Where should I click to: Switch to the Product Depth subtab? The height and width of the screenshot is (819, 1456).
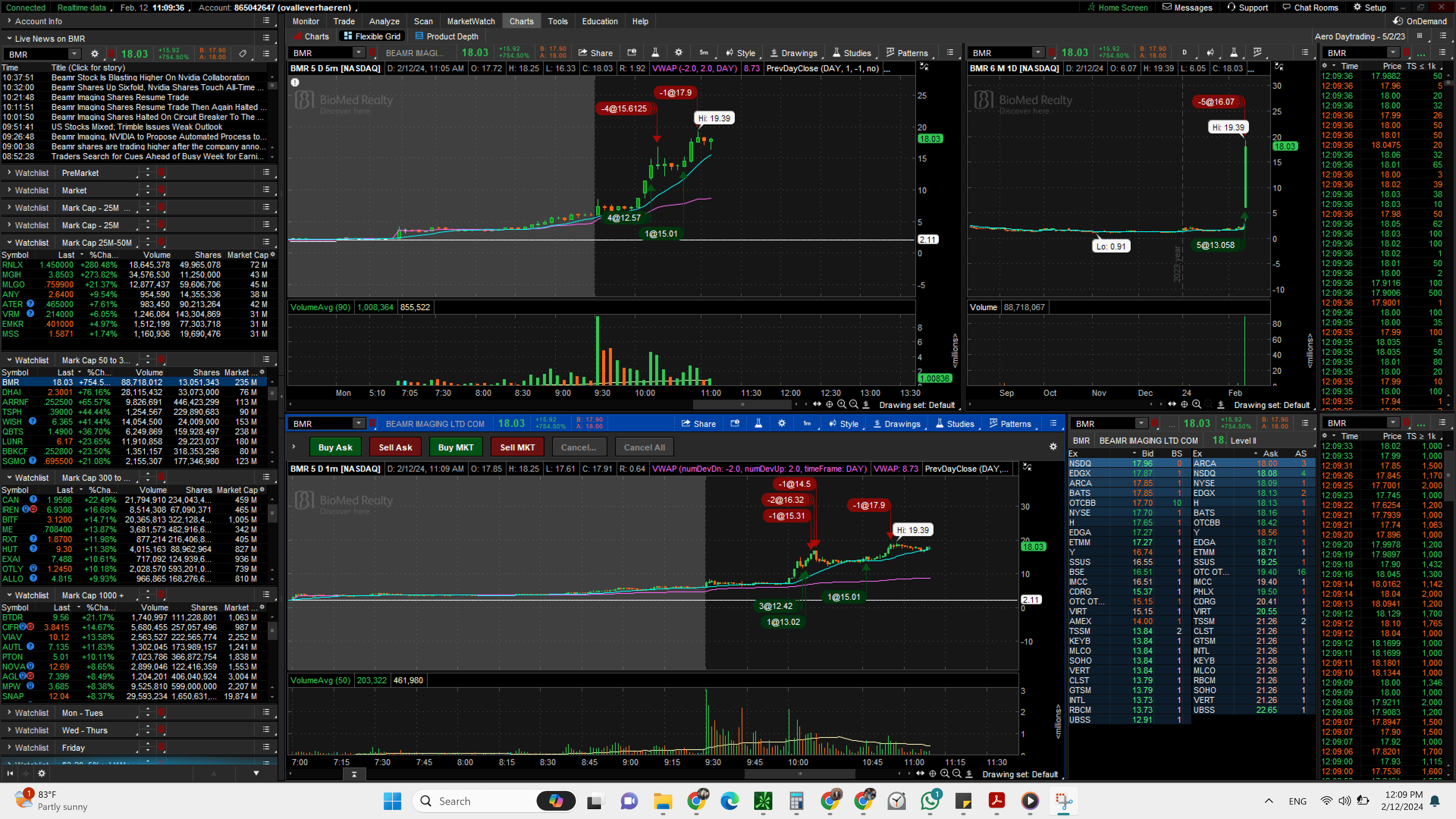[x=447, y=36]
